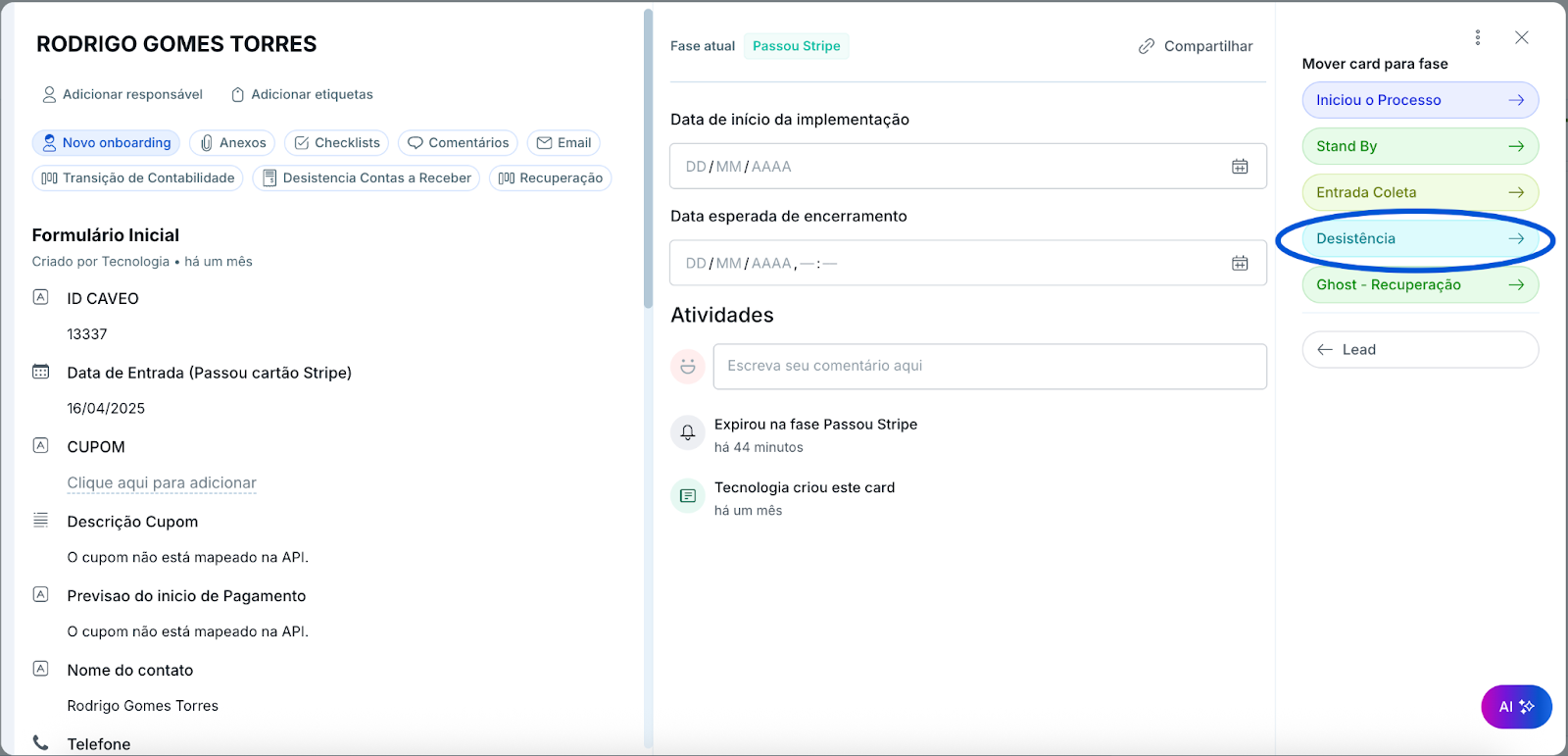The image size is (1568, 756).
Task: Click the emoji avatar beside comment box
Action: (x=688, y=366)
